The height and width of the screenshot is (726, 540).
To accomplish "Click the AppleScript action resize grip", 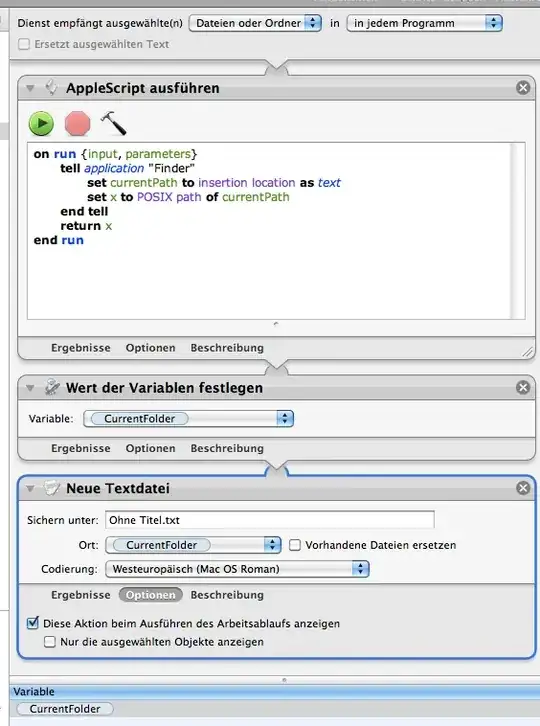I will (x=527, y=353).
